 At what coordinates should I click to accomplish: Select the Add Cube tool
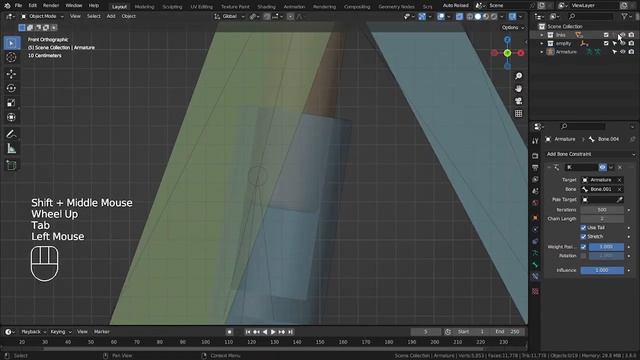pos(11,165)
